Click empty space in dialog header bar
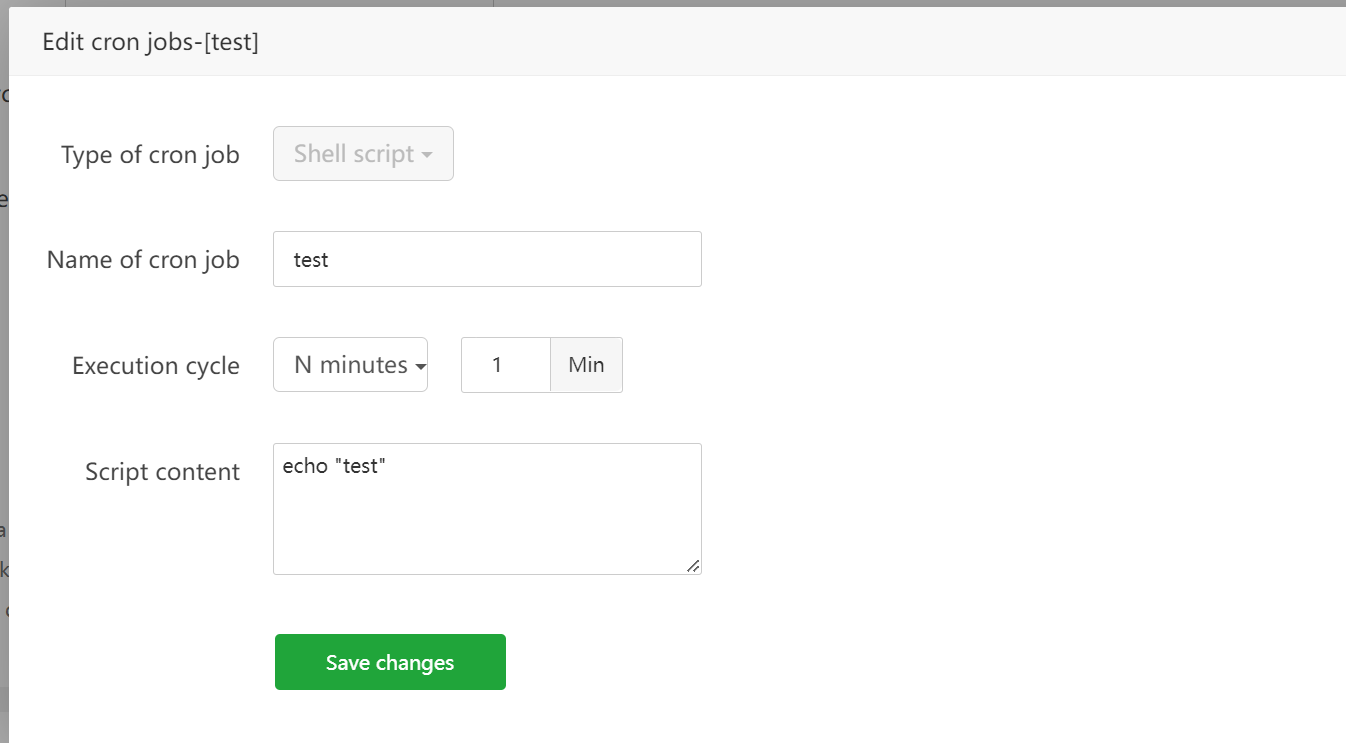 tap(800, 42)
